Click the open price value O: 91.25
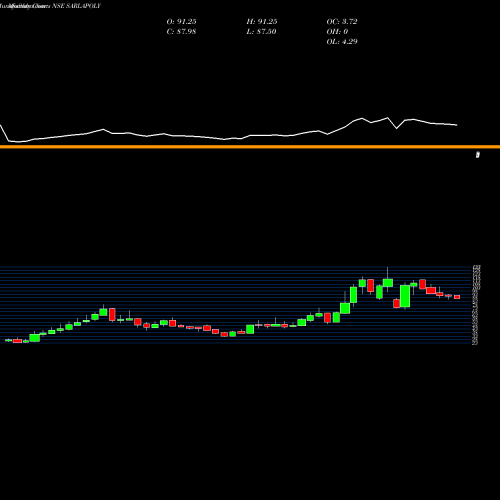 pos(181,22)
